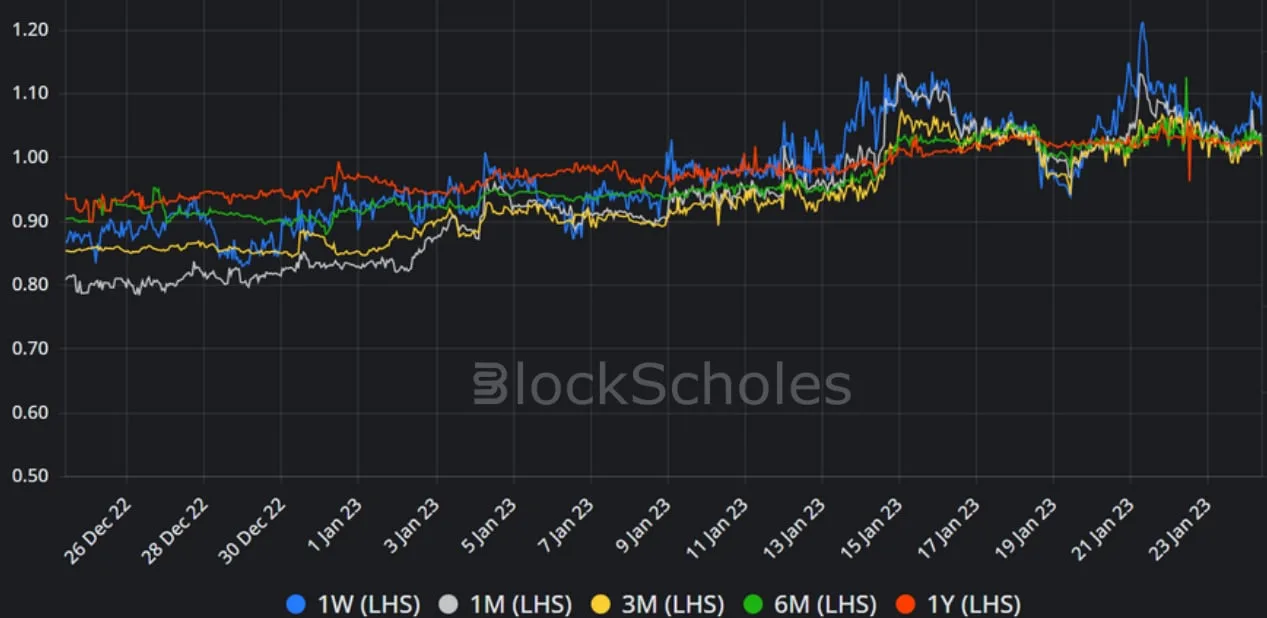Image resolution: width=1267 pixels, height=618 pixels.
Task: Click the green 6M legend dot
Action: coord(752,604)
